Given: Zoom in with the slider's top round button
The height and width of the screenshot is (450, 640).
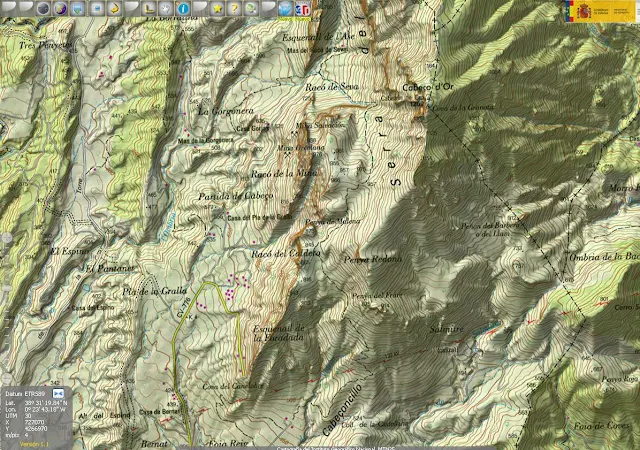Looking at the screenshot, I should (7, 238).
